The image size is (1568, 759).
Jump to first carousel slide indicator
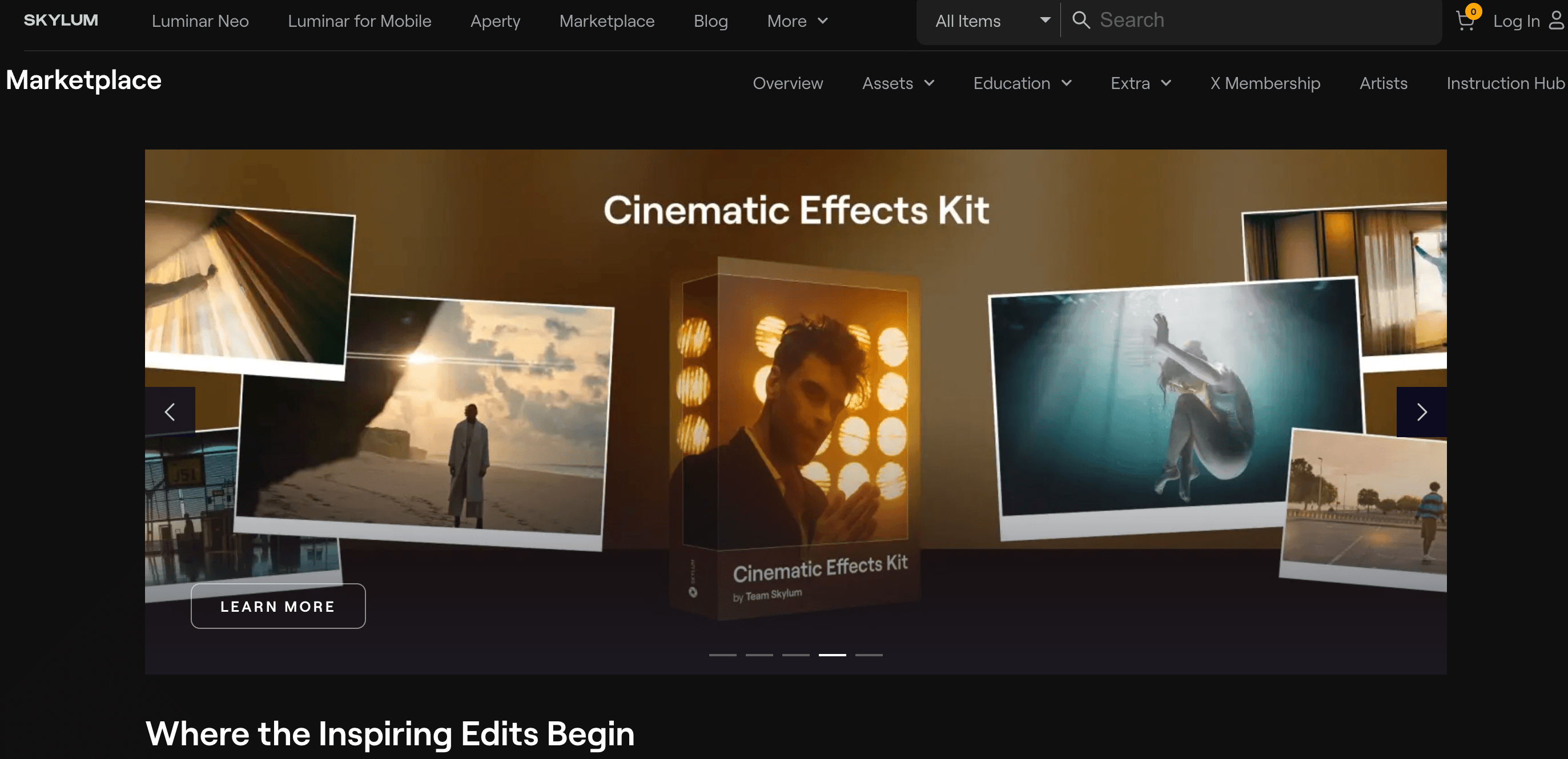tap(722, 655)
